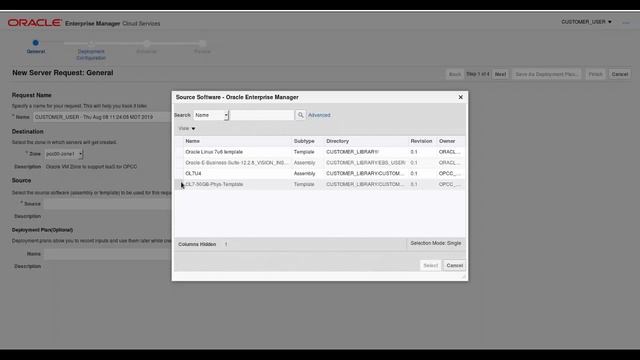Select the Oracle E-Business Suite 12.2.8 row

320,162
